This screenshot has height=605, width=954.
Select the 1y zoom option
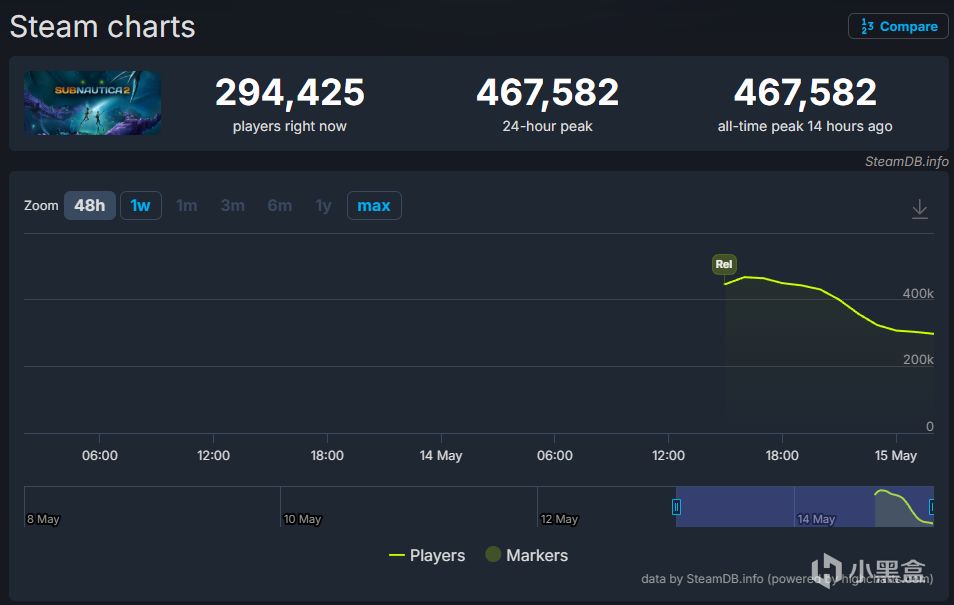pyautogui.click(x=323, y=206)
